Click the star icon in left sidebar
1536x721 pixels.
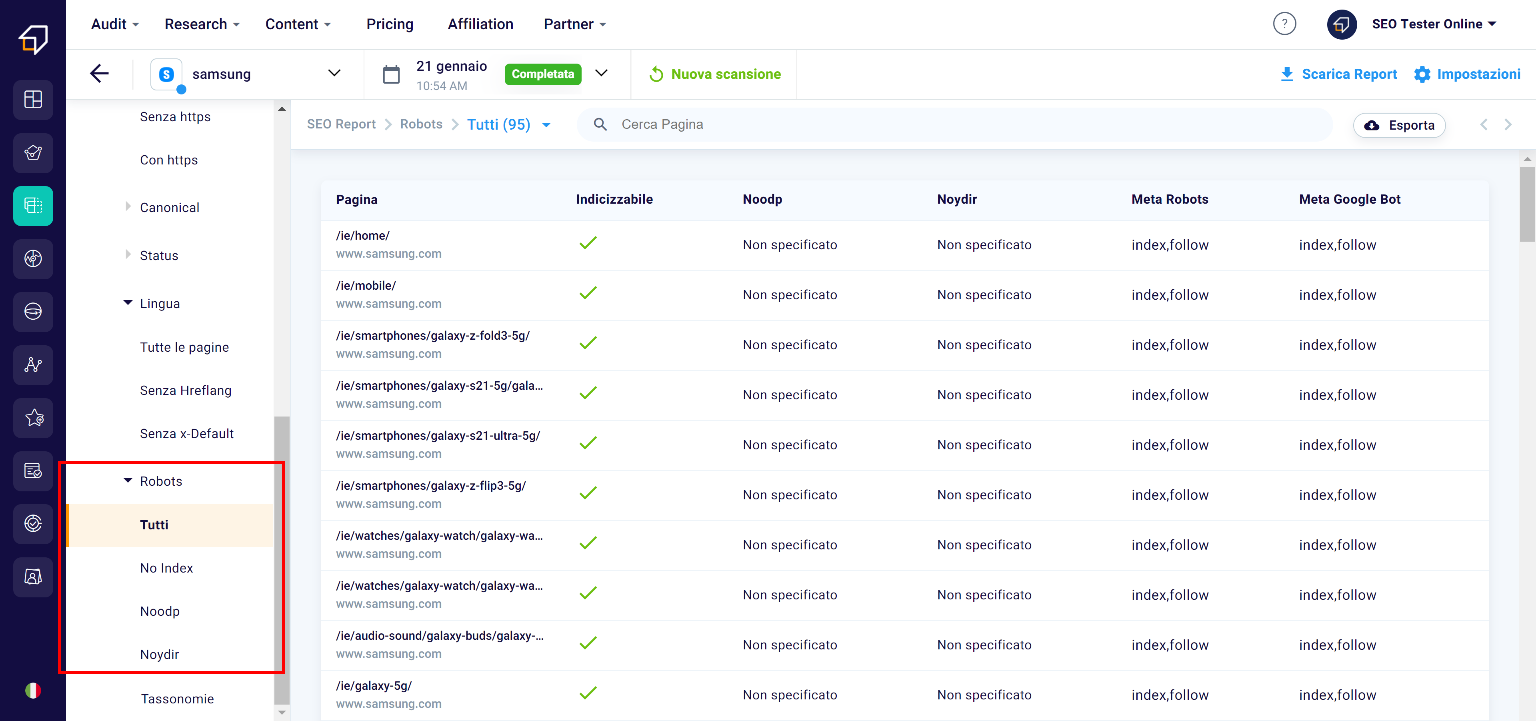click(x=33, y=418)
